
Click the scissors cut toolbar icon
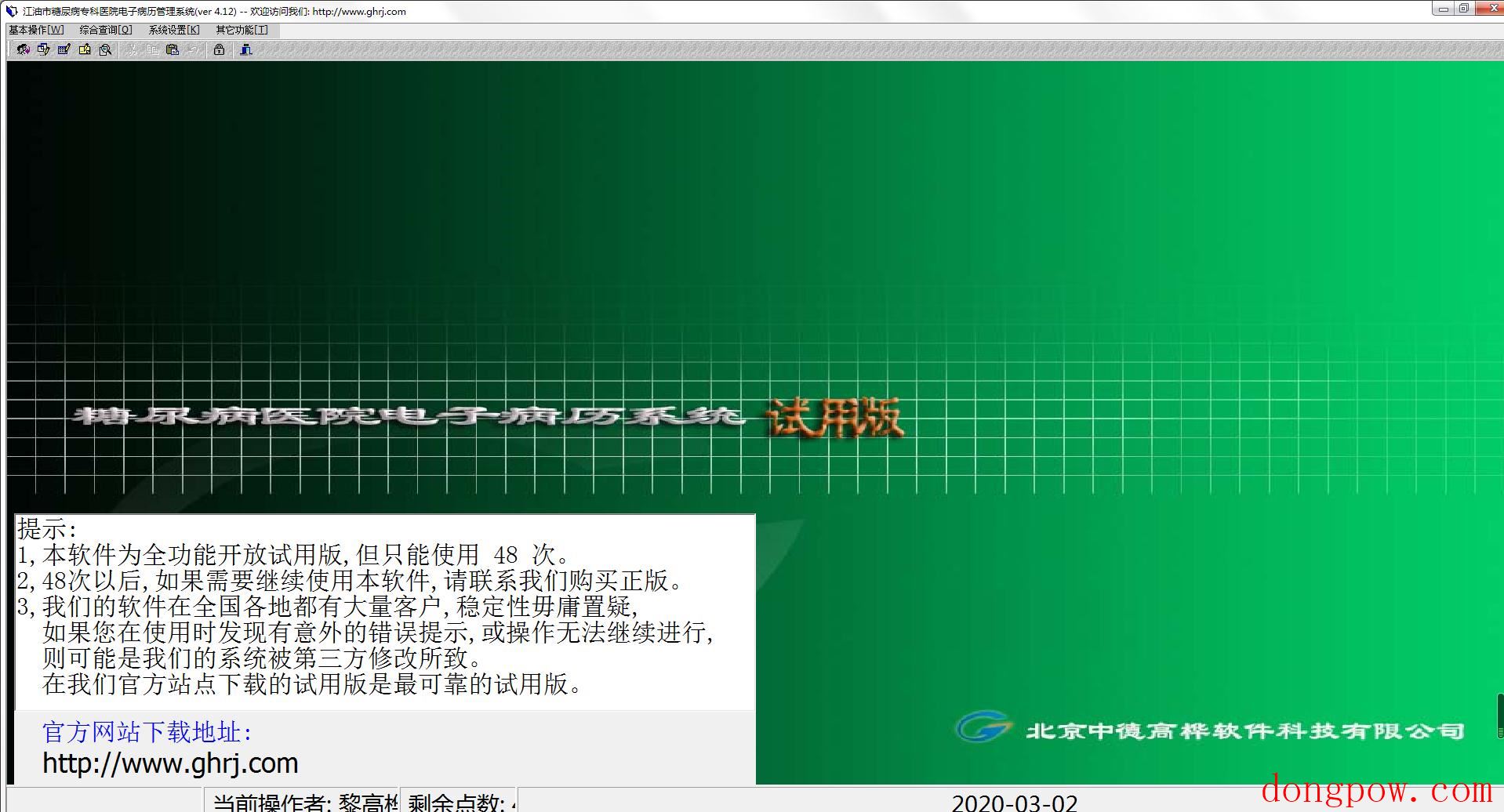[x=133, y=49]
